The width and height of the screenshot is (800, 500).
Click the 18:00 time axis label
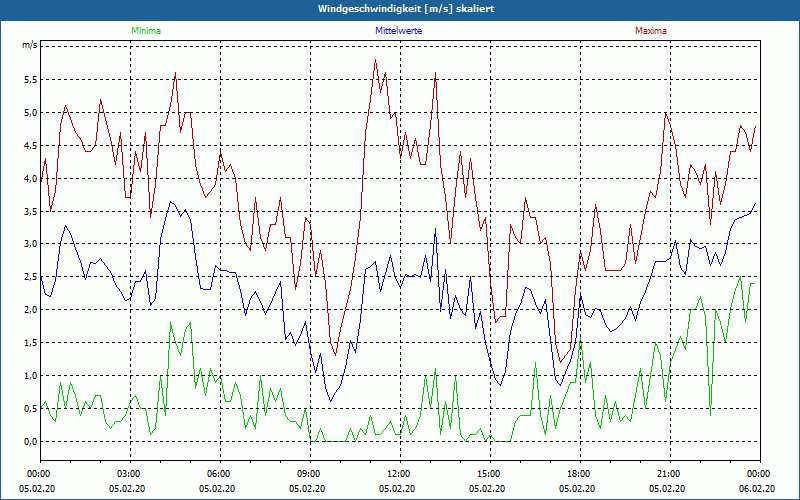(x=580, y=473)
